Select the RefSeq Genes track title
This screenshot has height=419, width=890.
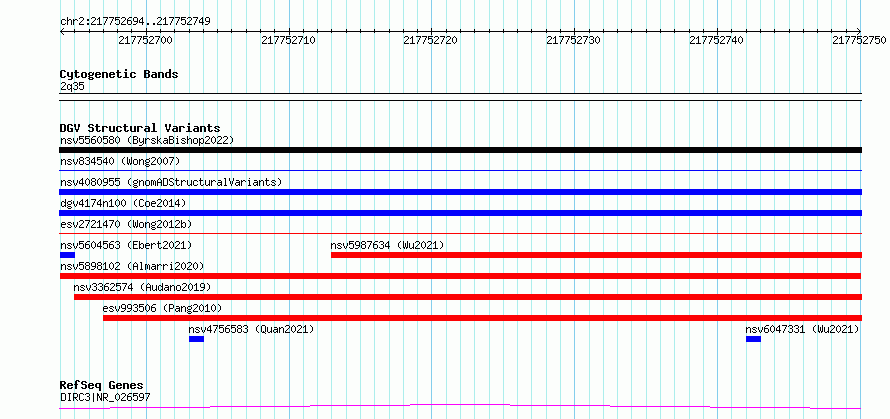tap(101, 386)
